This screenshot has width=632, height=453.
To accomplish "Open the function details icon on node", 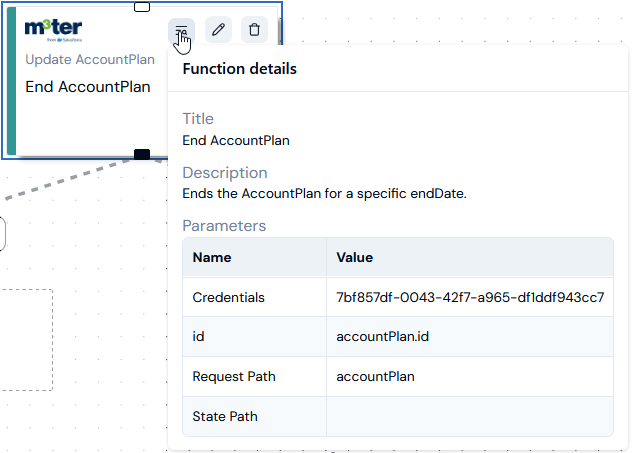I will 181,30.
